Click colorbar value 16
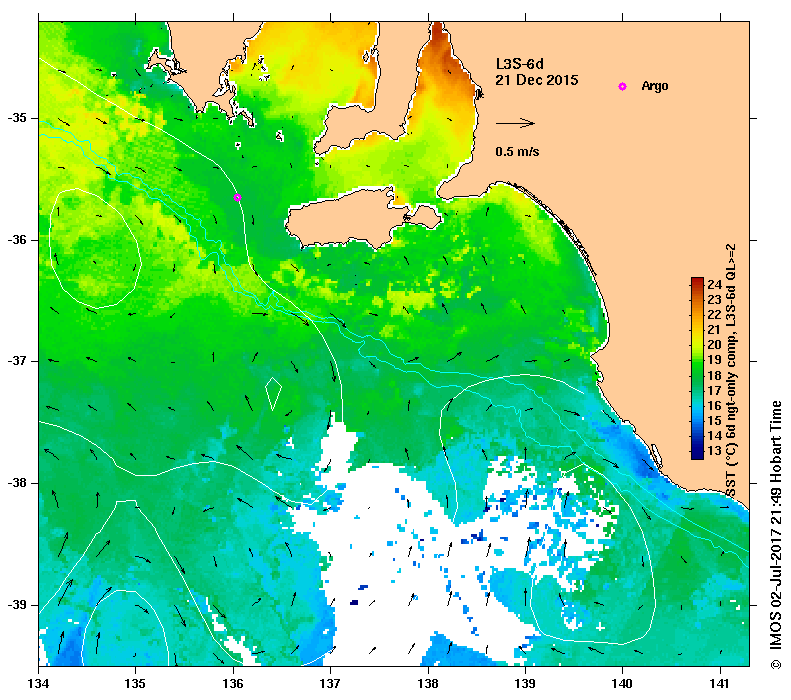 (x=714, y=405)
